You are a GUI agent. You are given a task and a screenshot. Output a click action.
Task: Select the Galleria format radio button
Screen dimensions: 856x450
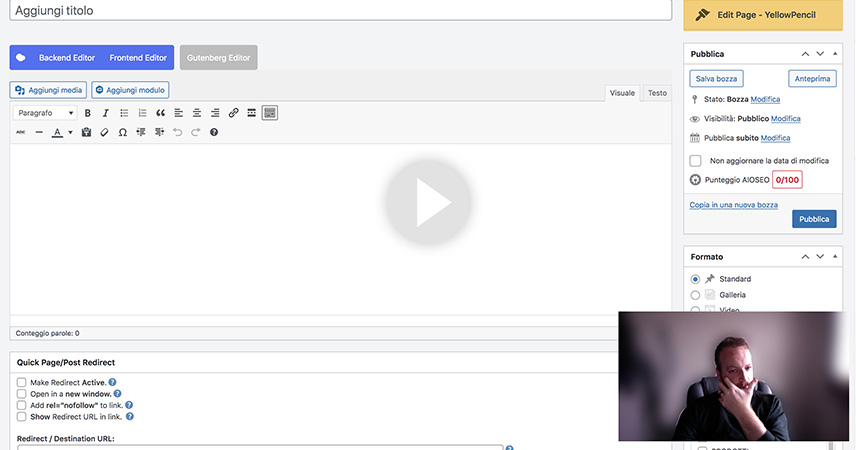point(696,295)
